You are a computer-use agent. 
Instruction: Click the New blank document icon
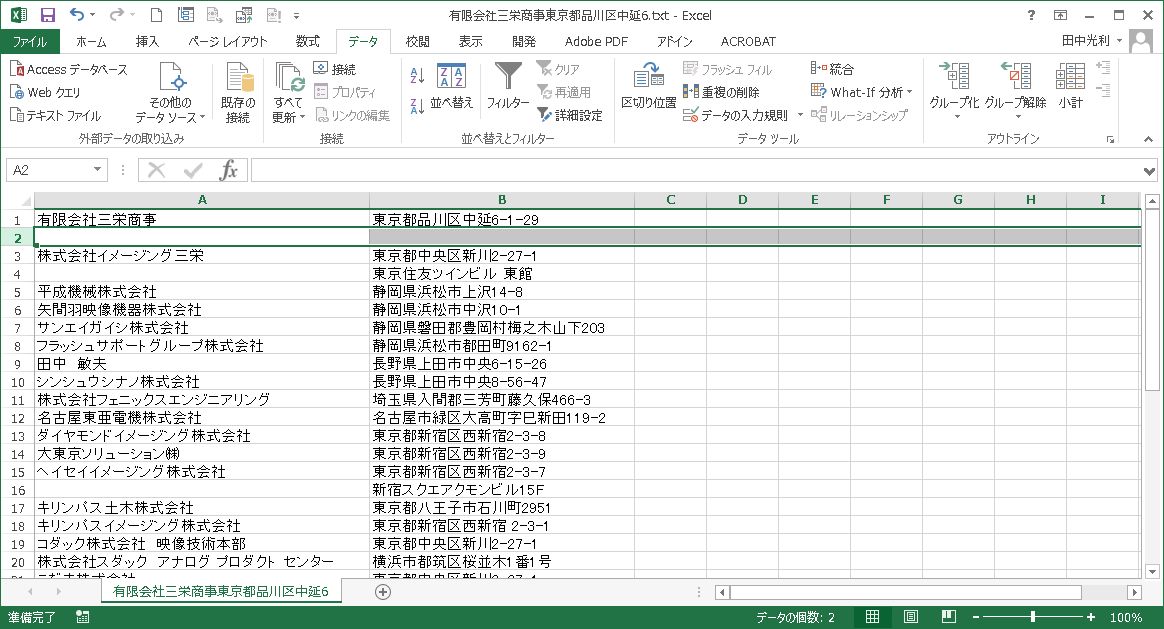coord(156,15)
